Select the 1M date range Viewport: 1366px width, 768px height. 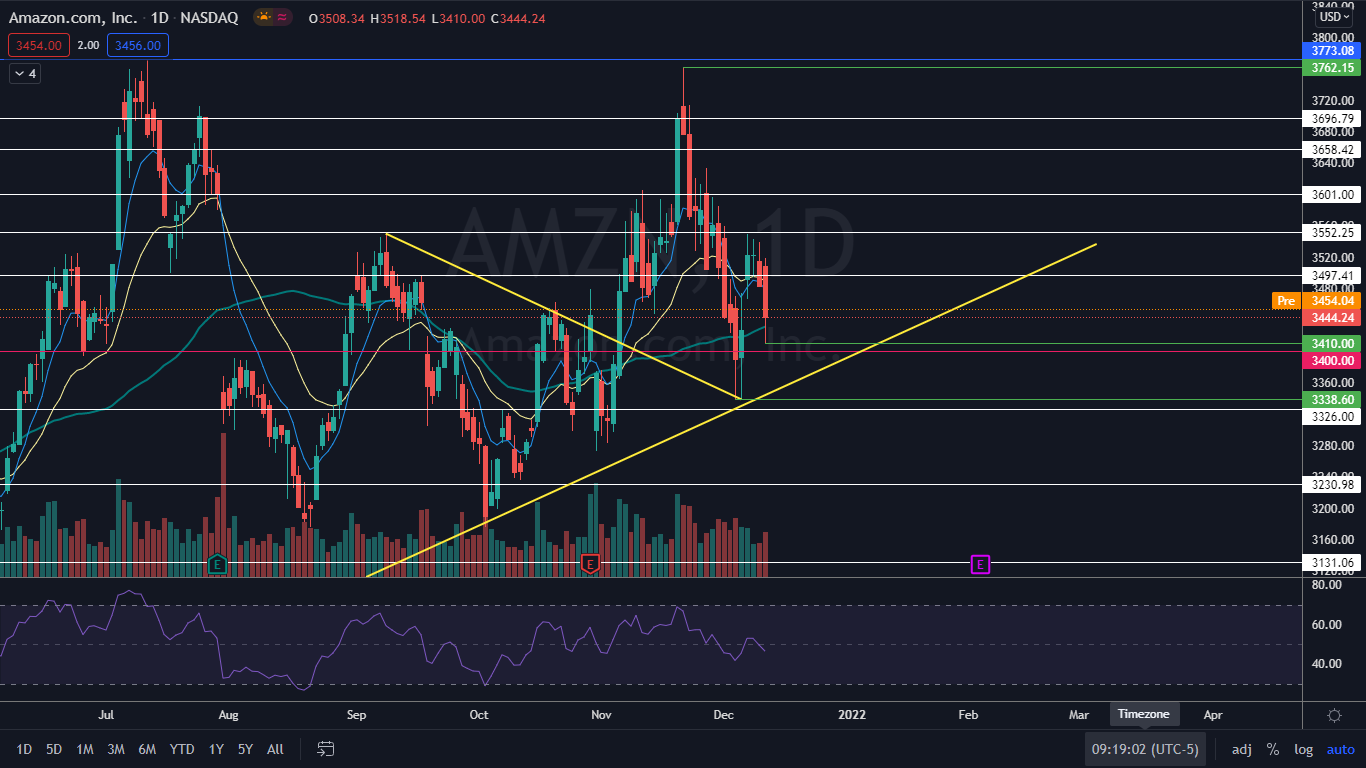point(85,749)
